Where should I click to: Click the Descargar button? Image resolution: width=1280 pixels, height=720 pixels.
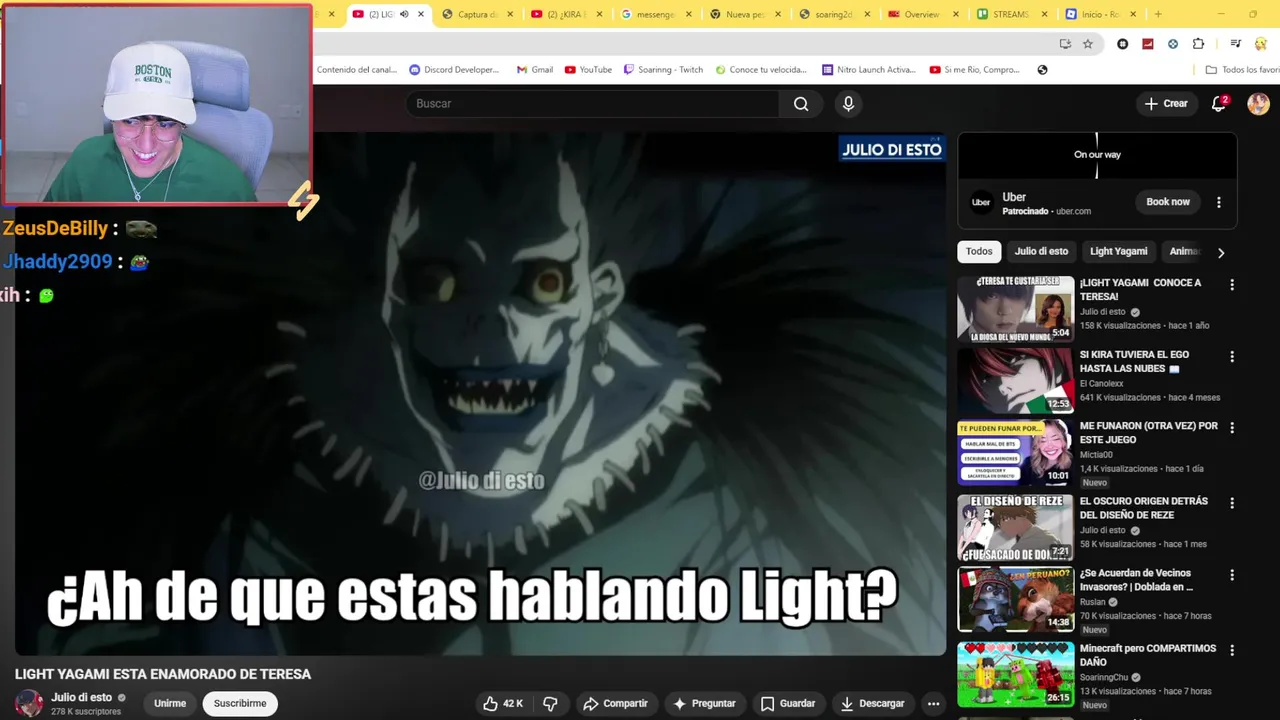[x=872, y=704]
